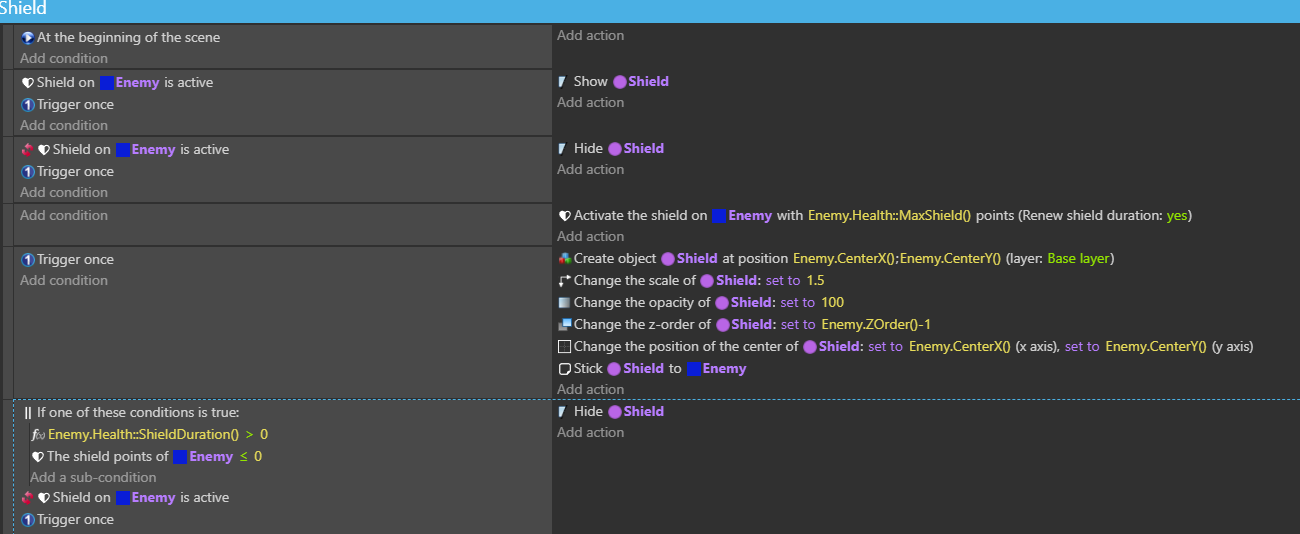The height and width of the screenshot is (534, 1300).
Task: Add condition beside Activate the shield action
Action: pos(64,215)
